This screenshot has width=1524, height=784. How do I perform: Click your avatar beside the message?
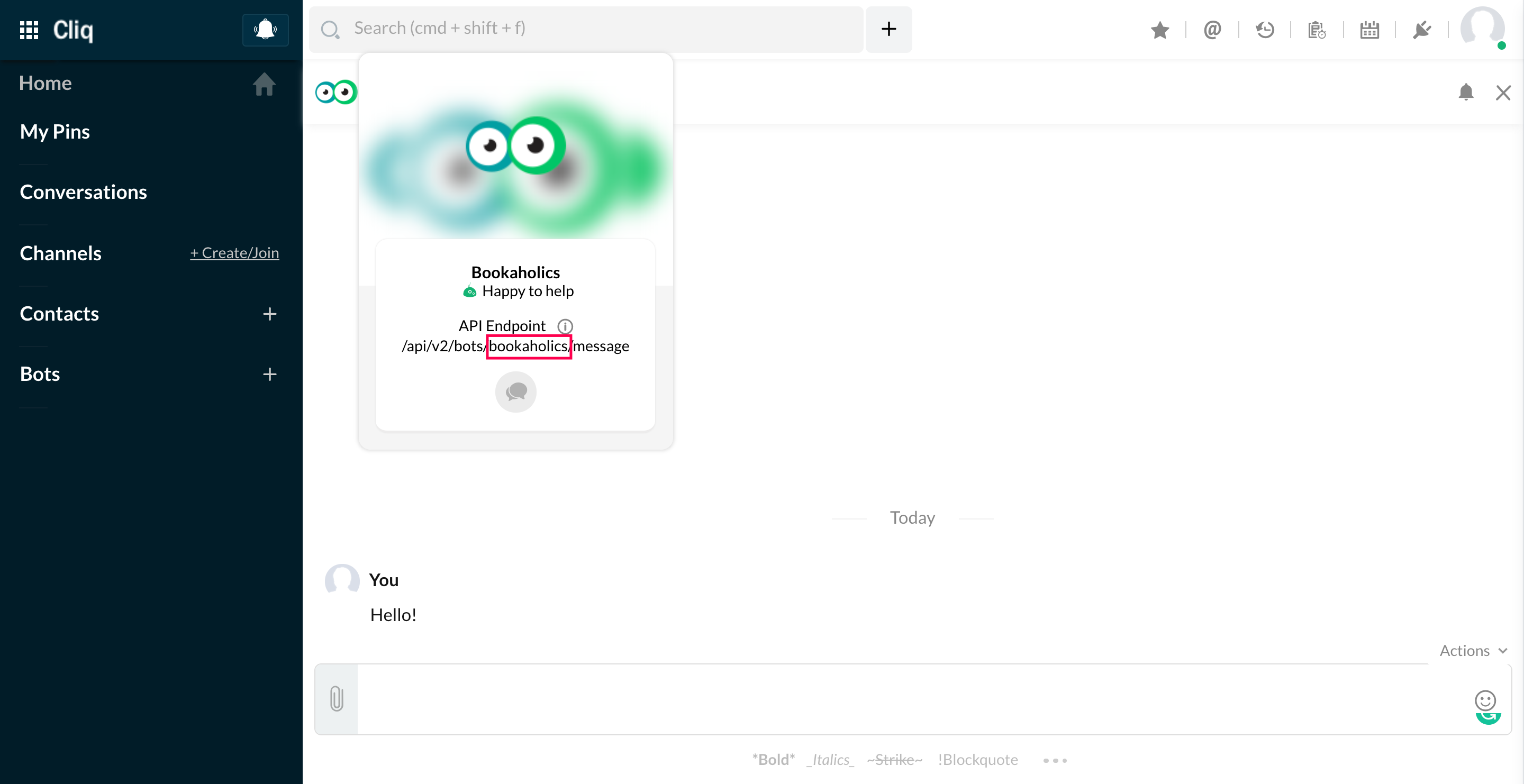342,580
